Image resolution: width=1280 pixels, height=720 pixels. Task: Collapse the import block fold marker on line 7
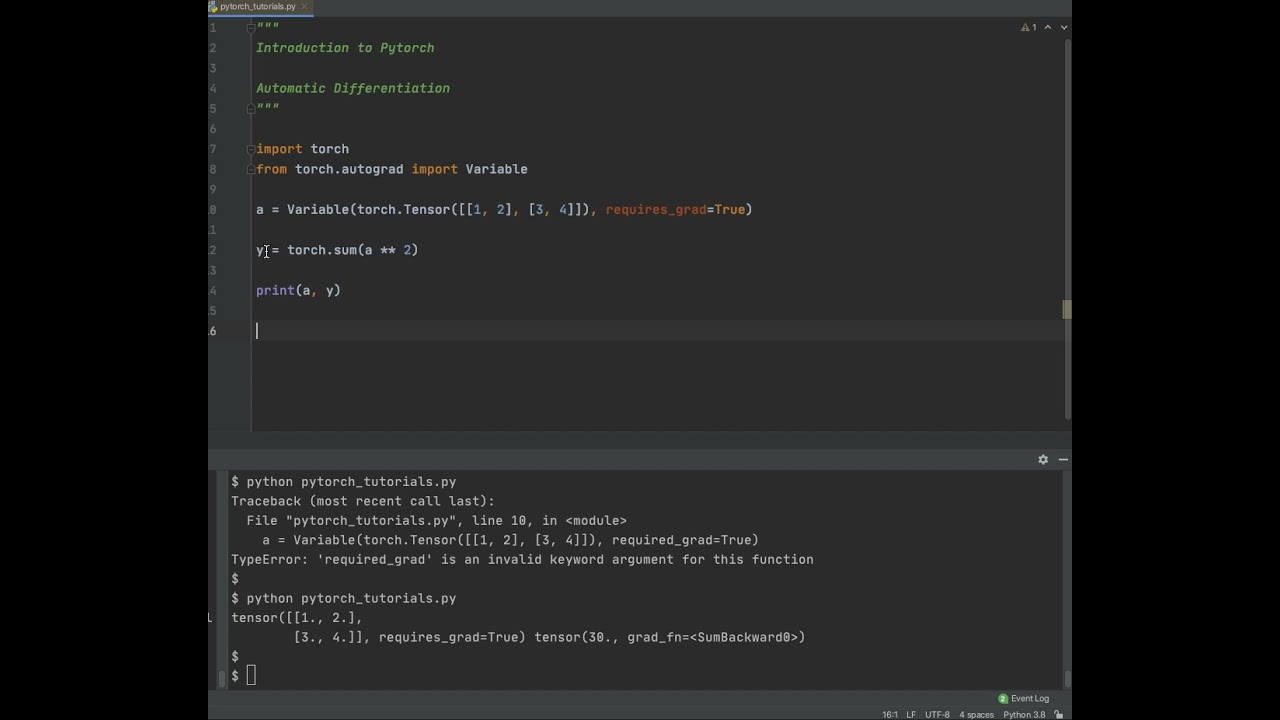tap(251, 149)
